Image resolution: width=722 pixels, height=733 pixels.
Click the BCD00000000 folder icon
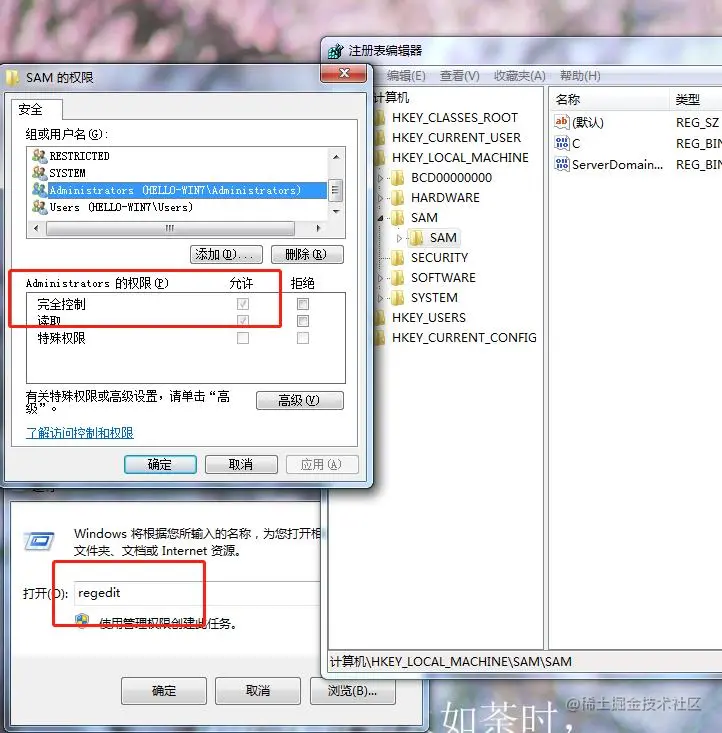click(x=398, y=178)
